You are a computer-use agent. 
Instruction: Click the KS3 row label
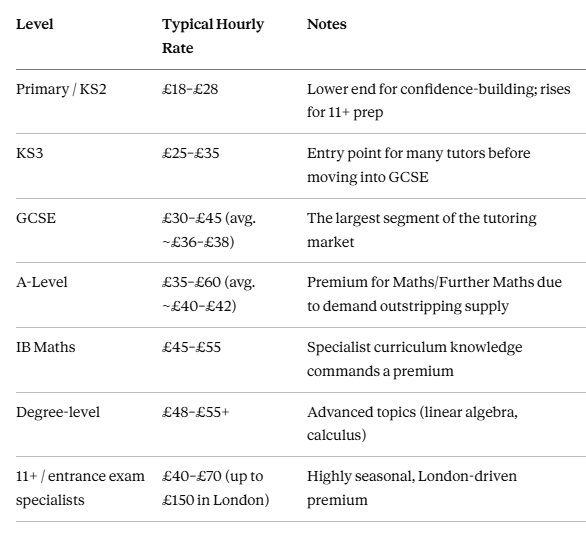coord(30,153)
